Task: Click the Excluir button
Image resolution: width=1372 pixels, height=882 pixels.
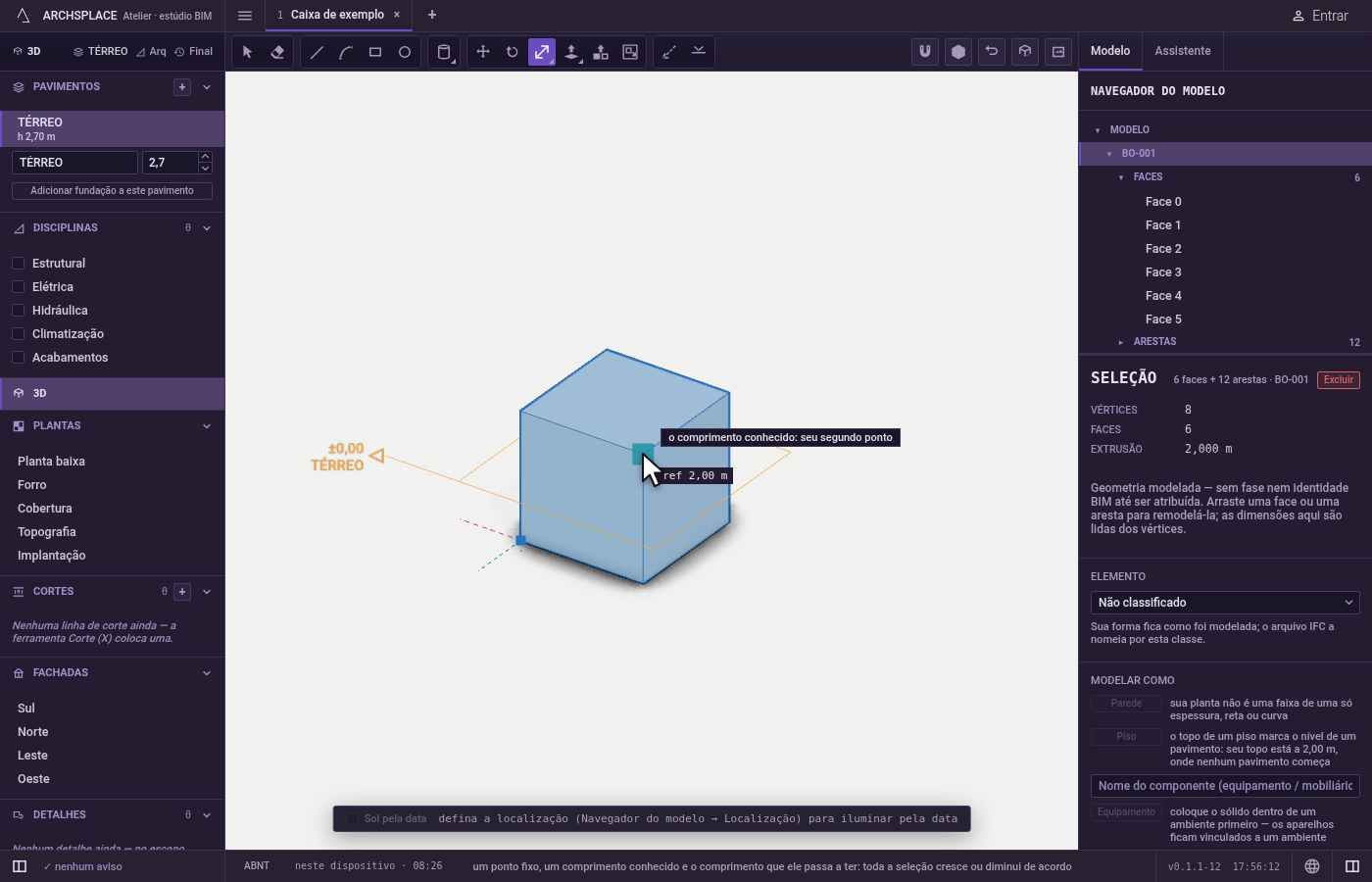Action: click(x=1339, y=380)
